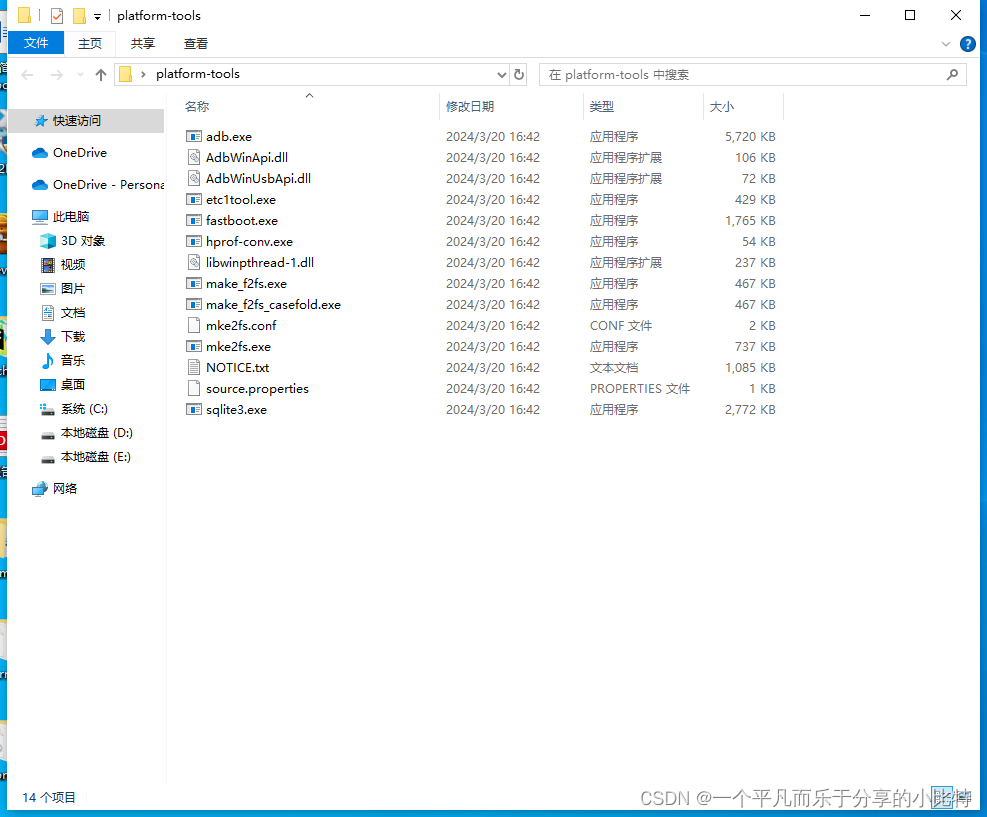Click the properties checkmark quick access icon
Image resolution: width=987 pixels, height=817 pixels.
pos(57,15)
